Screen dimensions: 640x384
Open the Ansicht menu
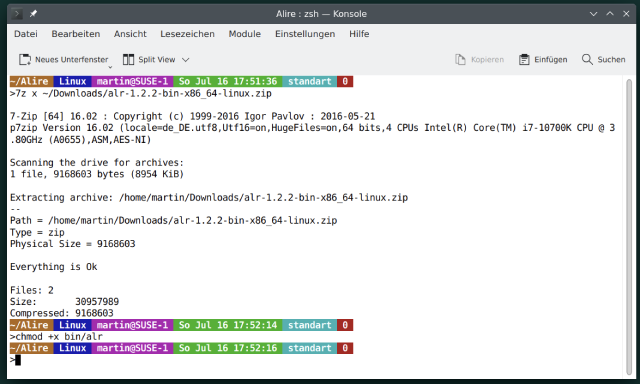point(130,34)
